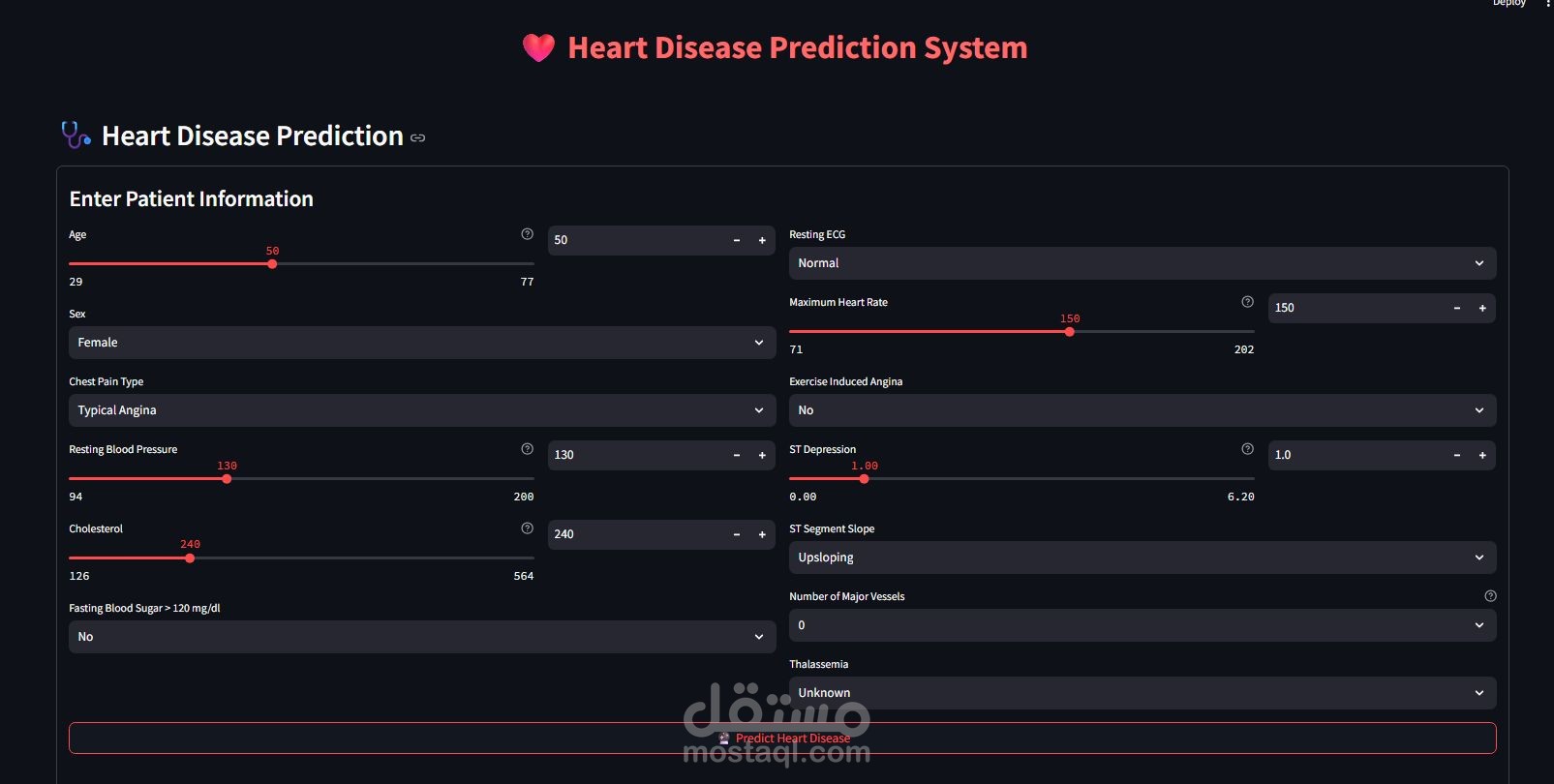Expand the Chest Pain Type dropdown
Image resolution: width=1554 pixels, height=784 pixels.
(421, 410)
